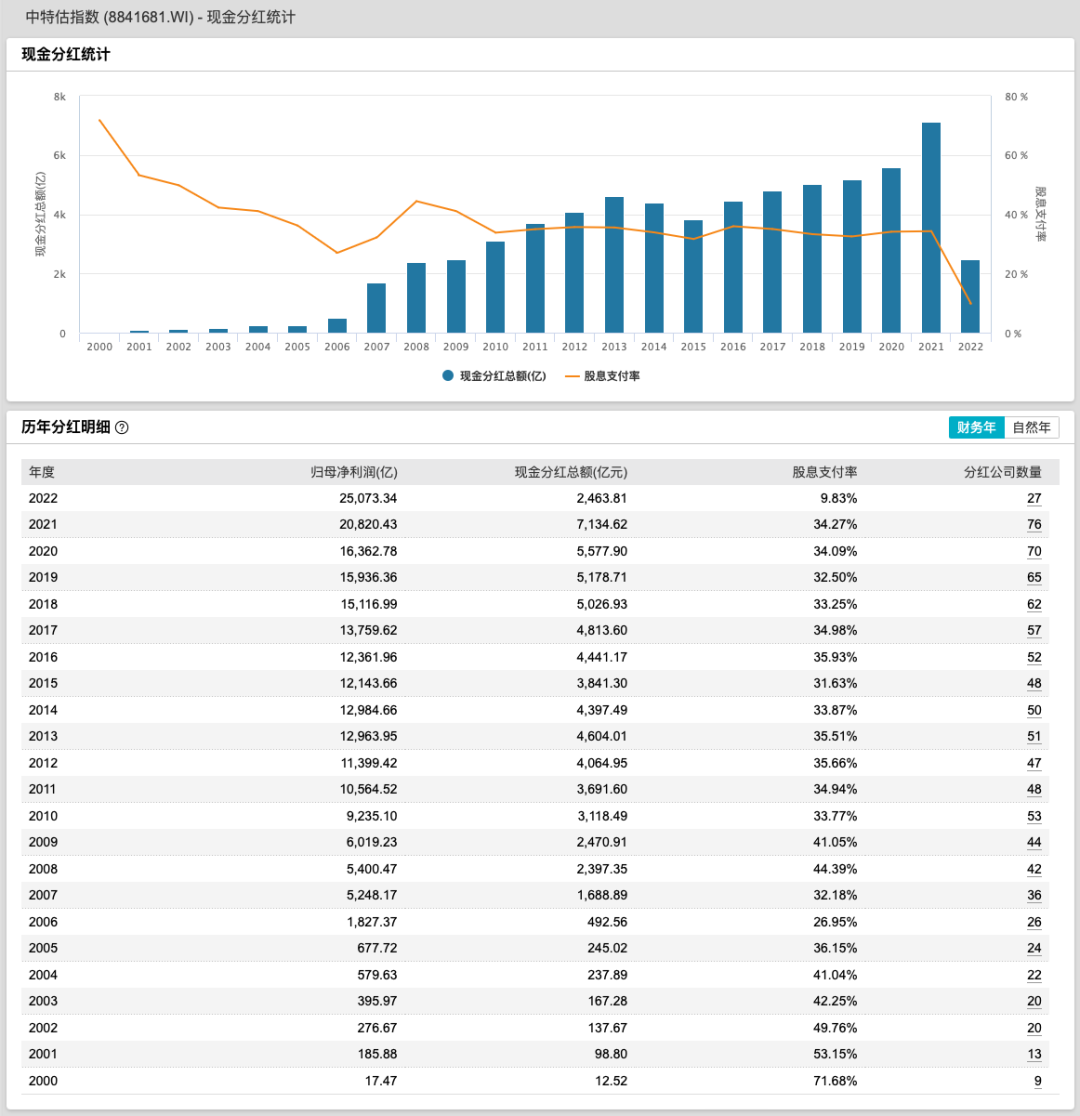
Task: Open company count 42 in 2008 row
Action: tap(1034, 868)
